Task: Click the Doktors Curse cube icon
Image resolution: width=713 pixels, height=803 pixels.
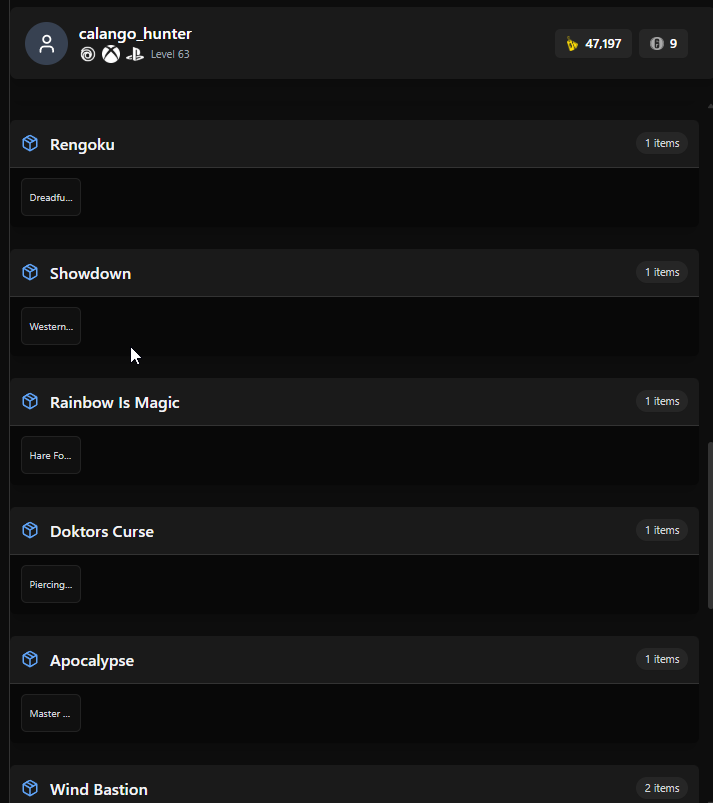Action: [x=30, y=531]
